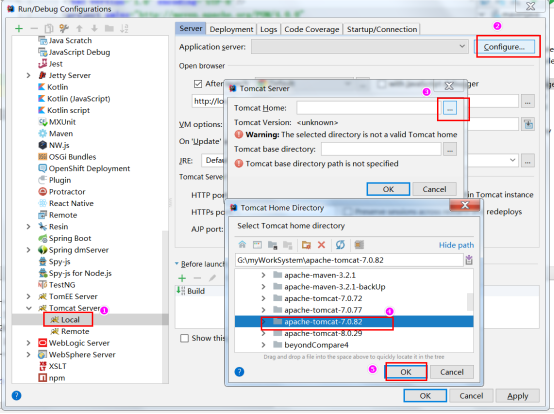The height and width of the screenshot is (414, 554).
Task: Click help icon in Tomcat Home Directory dialog
Action: click(239, 372)
